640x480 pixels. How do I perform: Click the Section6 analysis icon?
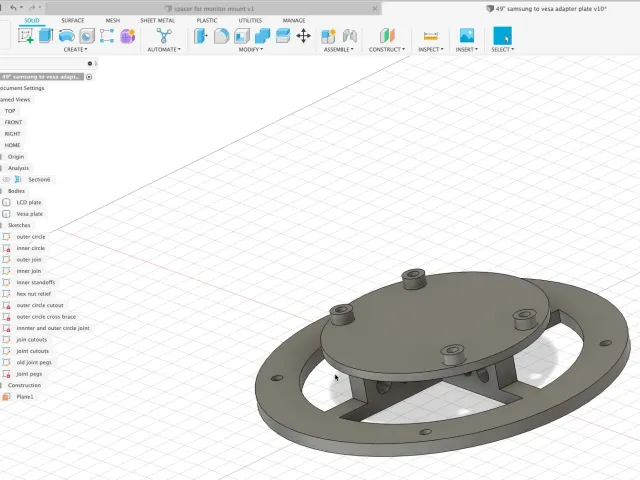point(18,179)
